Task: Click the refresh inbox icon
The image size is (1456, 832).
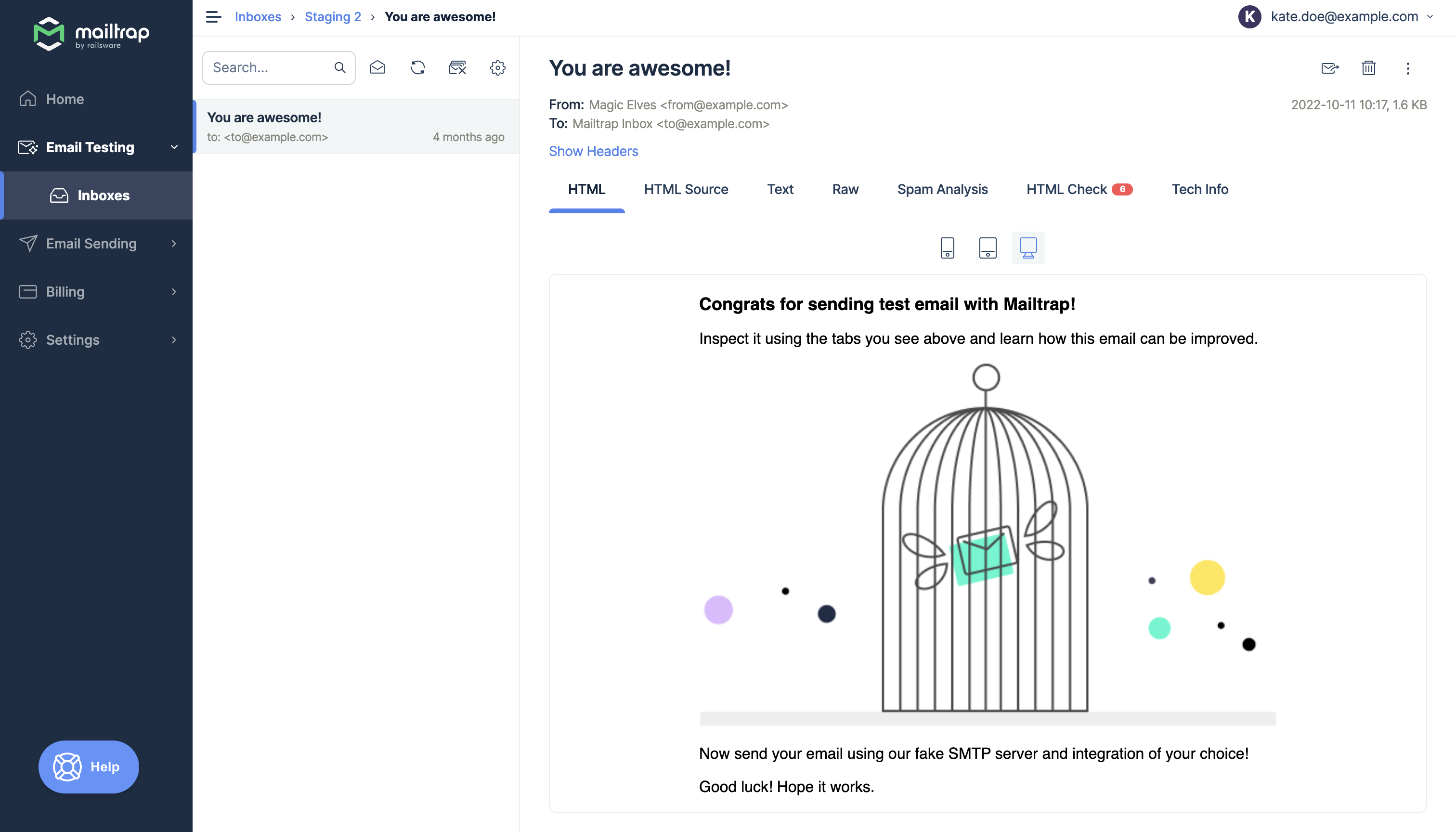Action: (x=417, y=68)
